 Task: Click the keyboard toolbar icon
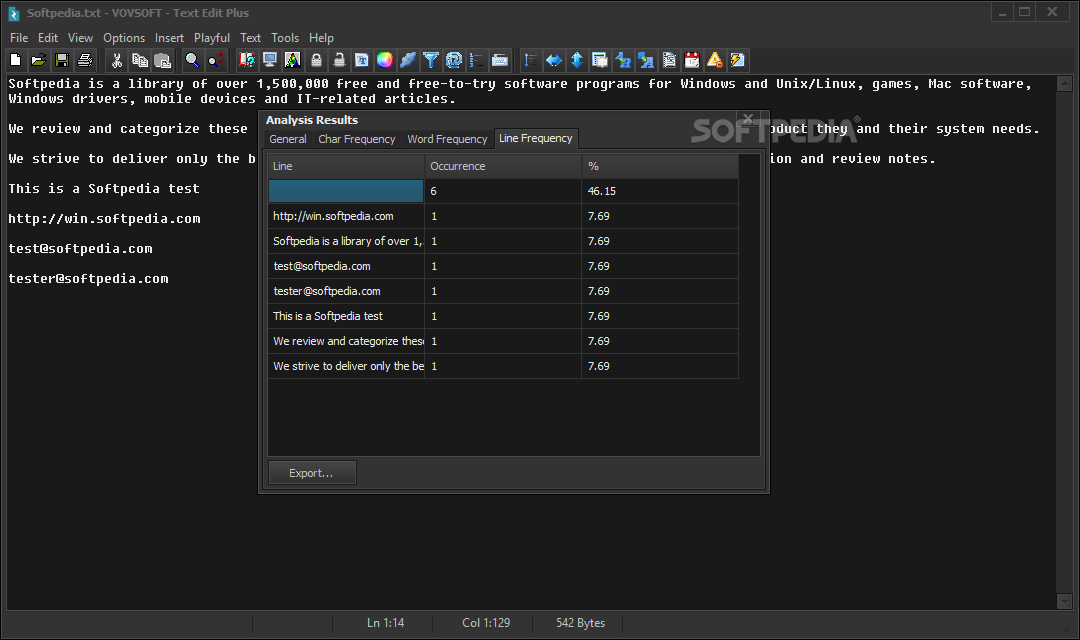(x=500, y=61)
